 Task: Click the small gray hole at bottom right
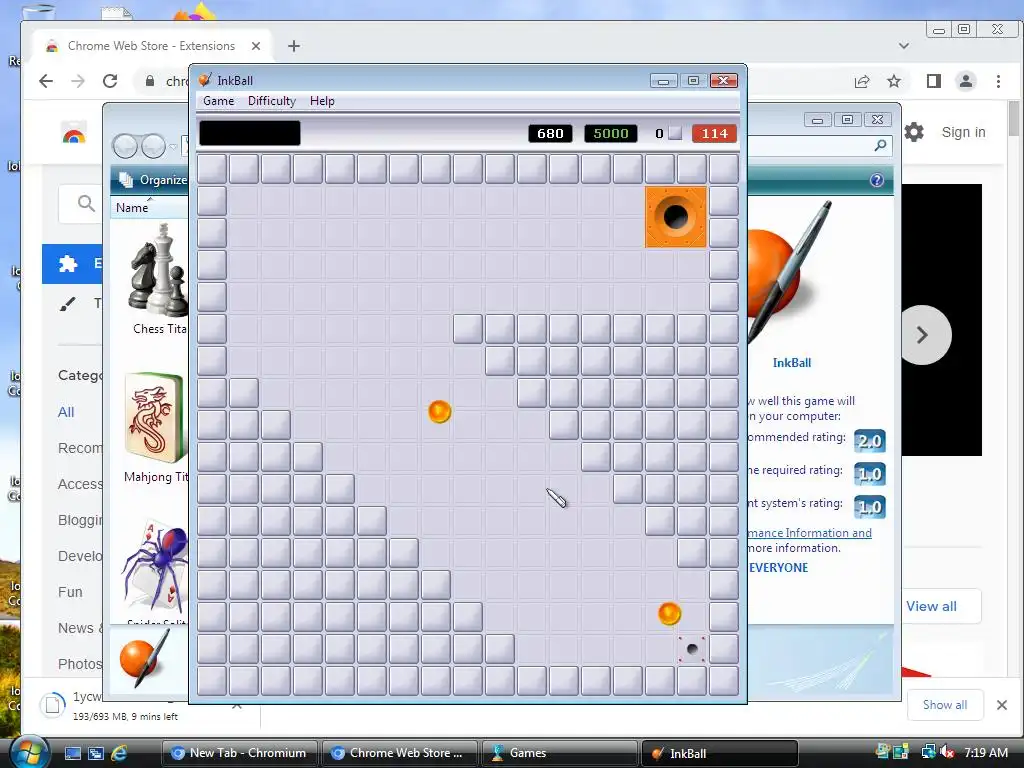tap(692, 648)
